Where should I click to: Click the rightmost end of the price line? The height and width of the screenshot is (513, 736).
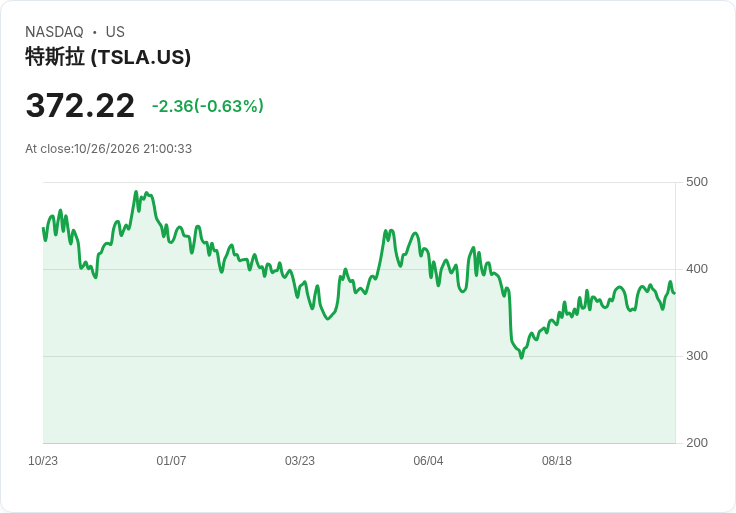coord(675,293)
